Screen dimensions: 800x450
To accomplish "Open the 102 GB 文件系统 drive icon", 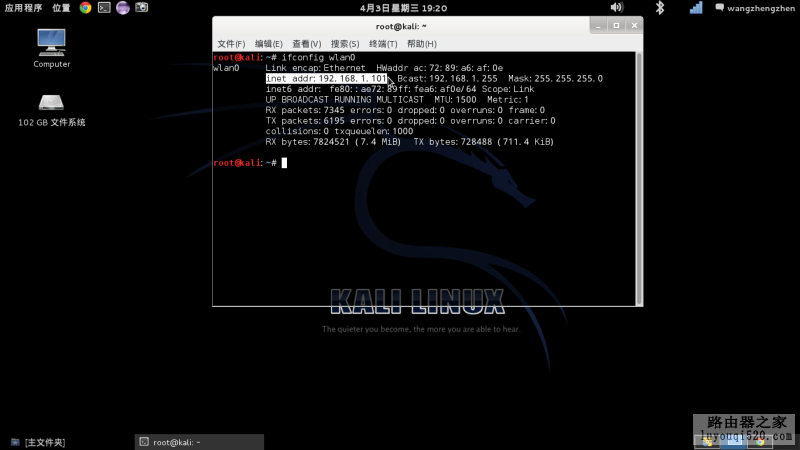I will [x=52, y=110].
